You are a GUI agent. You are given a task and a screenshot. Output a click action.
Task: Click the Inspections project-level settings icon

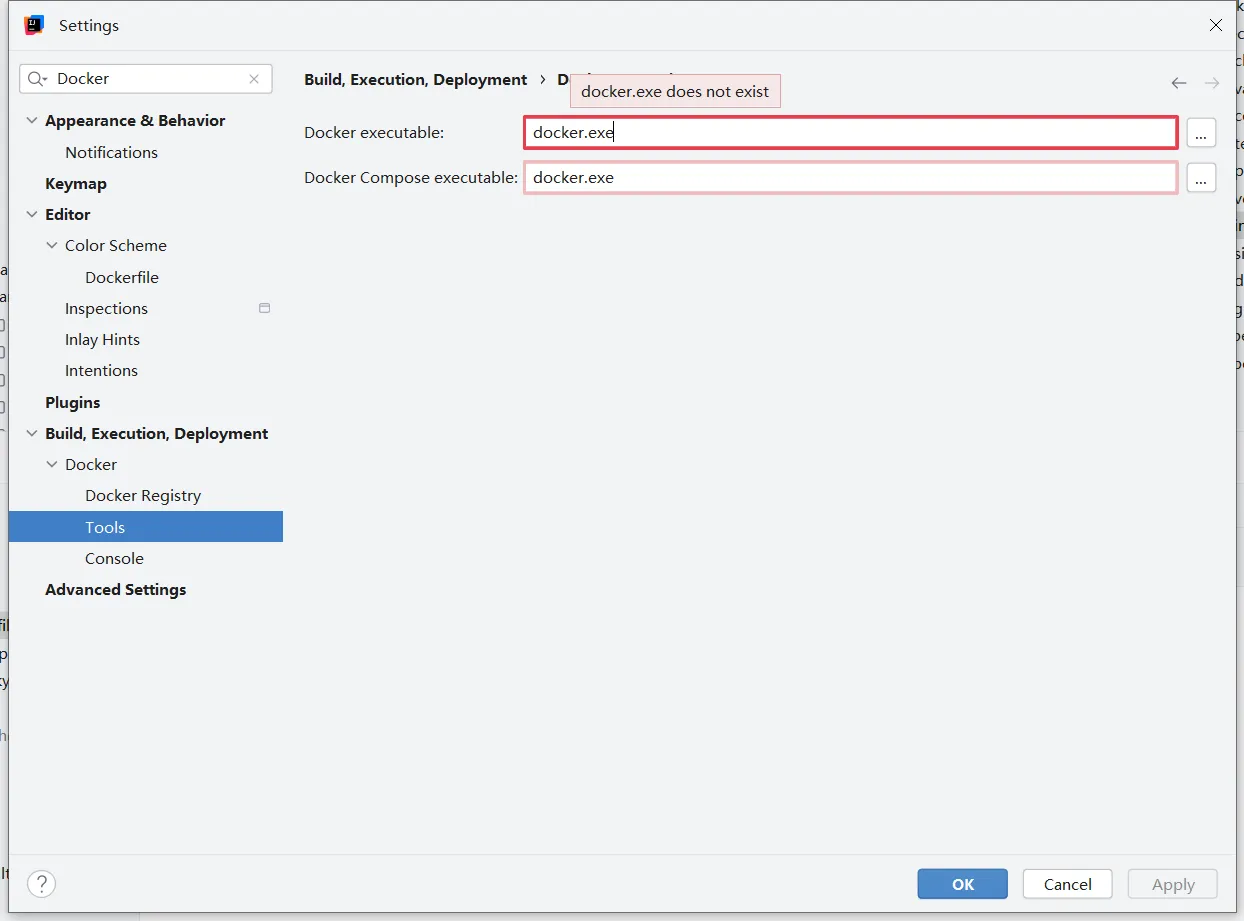264,308
